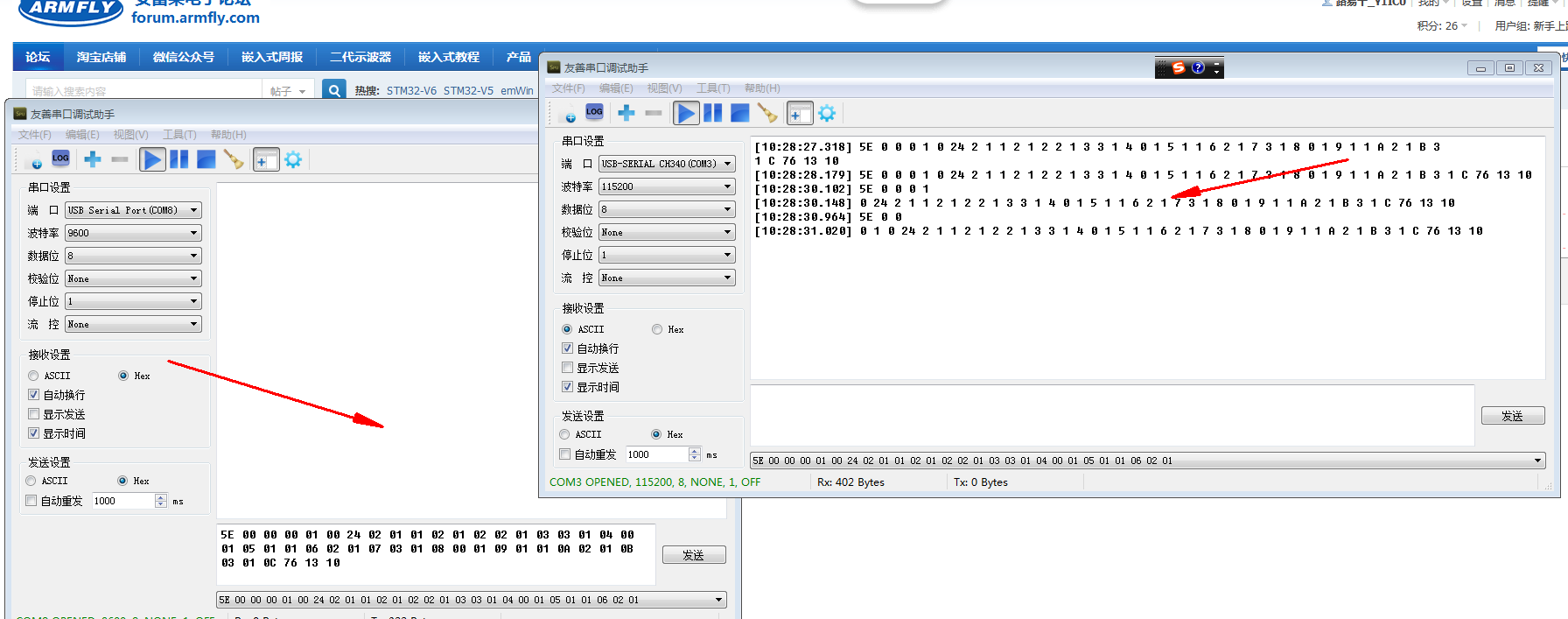Open the gear settings icon in COM8 window

coord(293,159)
